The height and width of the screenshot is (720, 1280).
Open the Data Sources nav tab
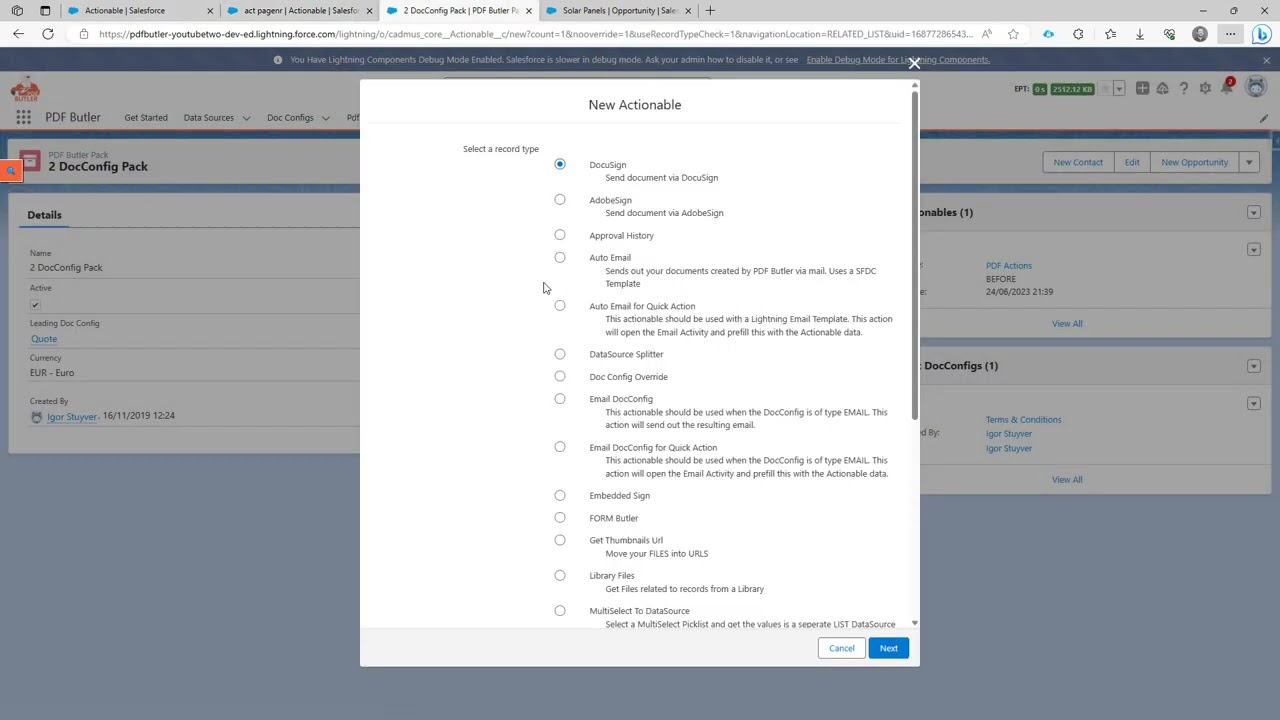(208, 118)
